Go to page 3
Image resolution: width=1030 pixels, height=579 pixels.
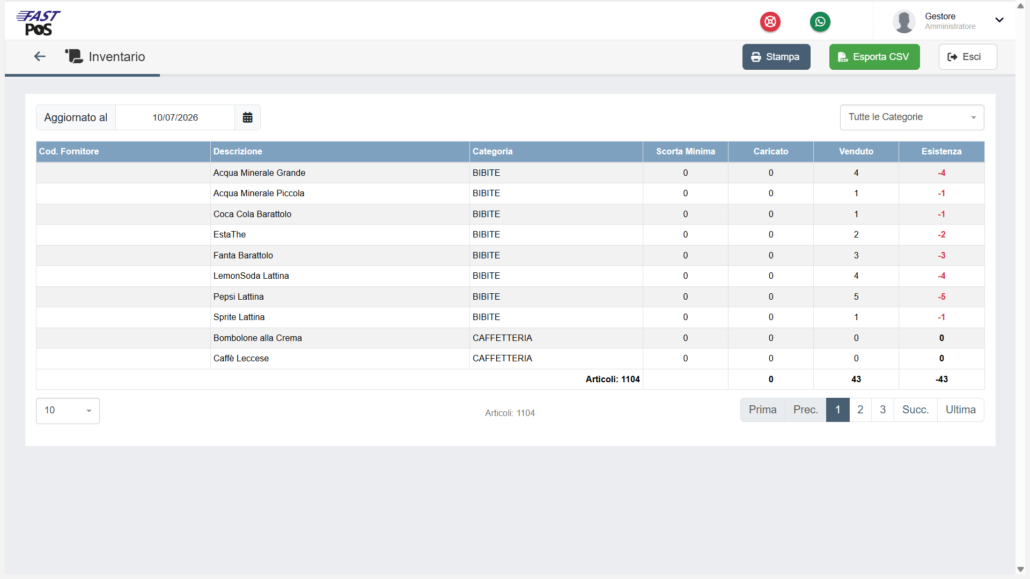882,409
